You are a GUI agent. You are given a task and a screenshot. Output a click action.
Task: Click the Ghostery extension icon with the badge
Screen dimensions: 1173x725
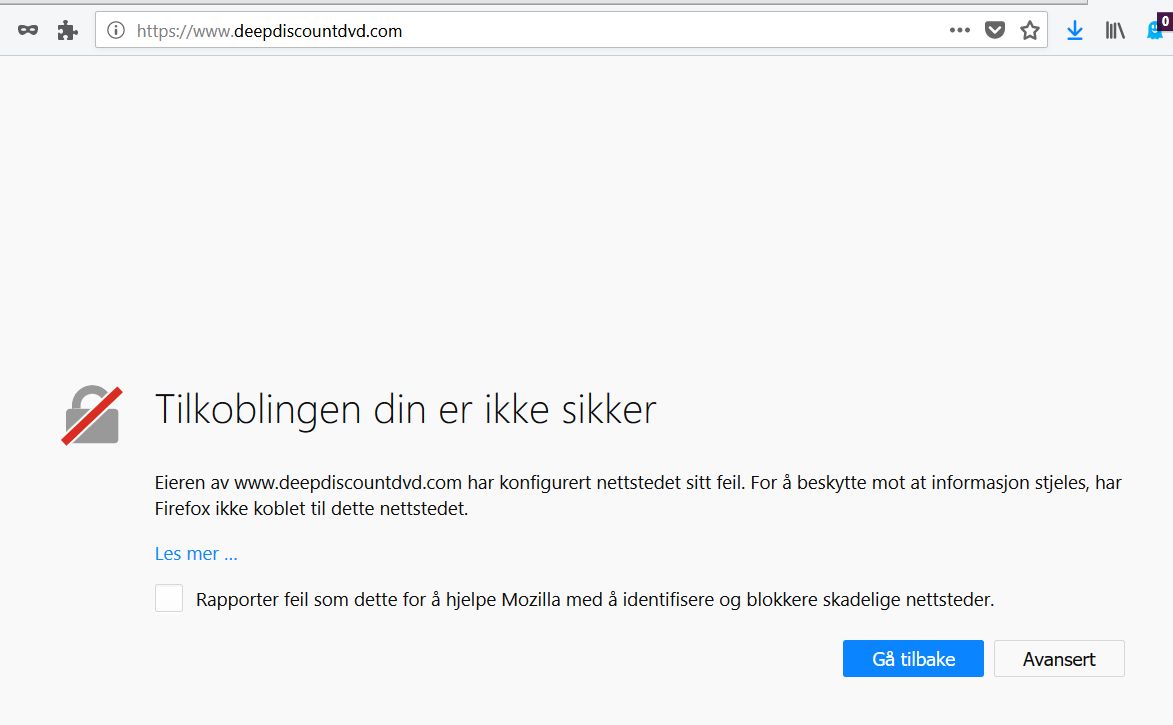(x=1159, y=28)
